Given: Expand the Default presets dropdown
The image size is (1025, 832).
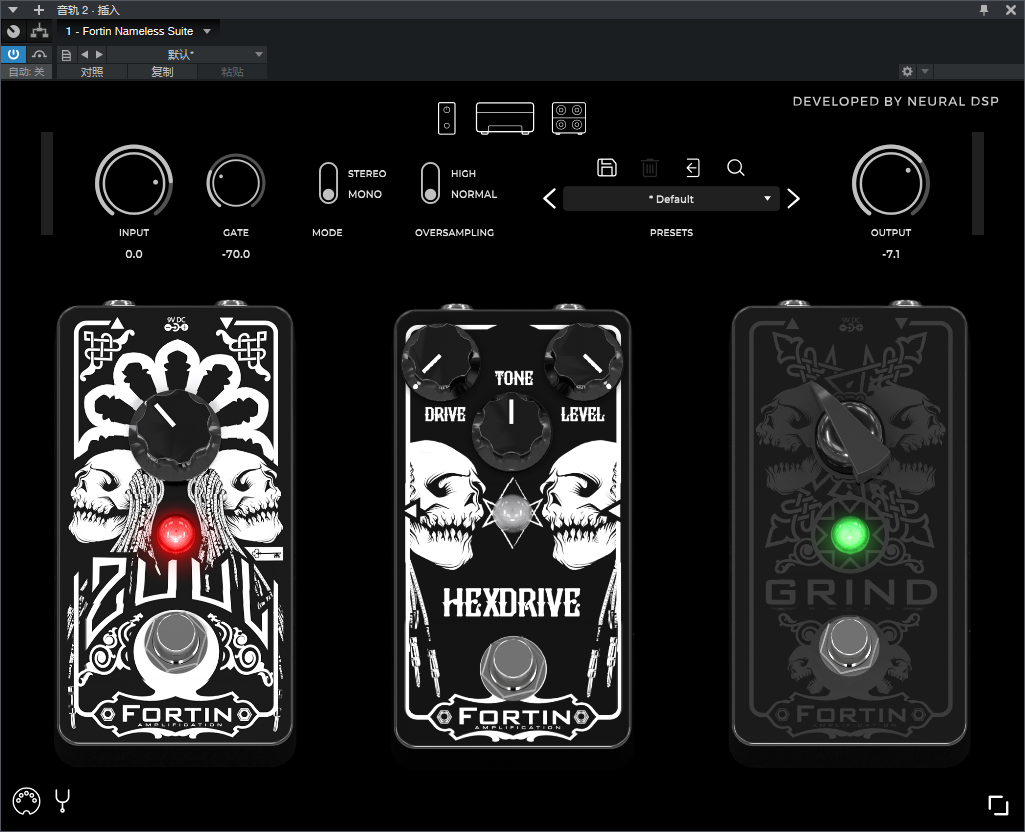Looking at the screenshot, I should click(671, 199).
